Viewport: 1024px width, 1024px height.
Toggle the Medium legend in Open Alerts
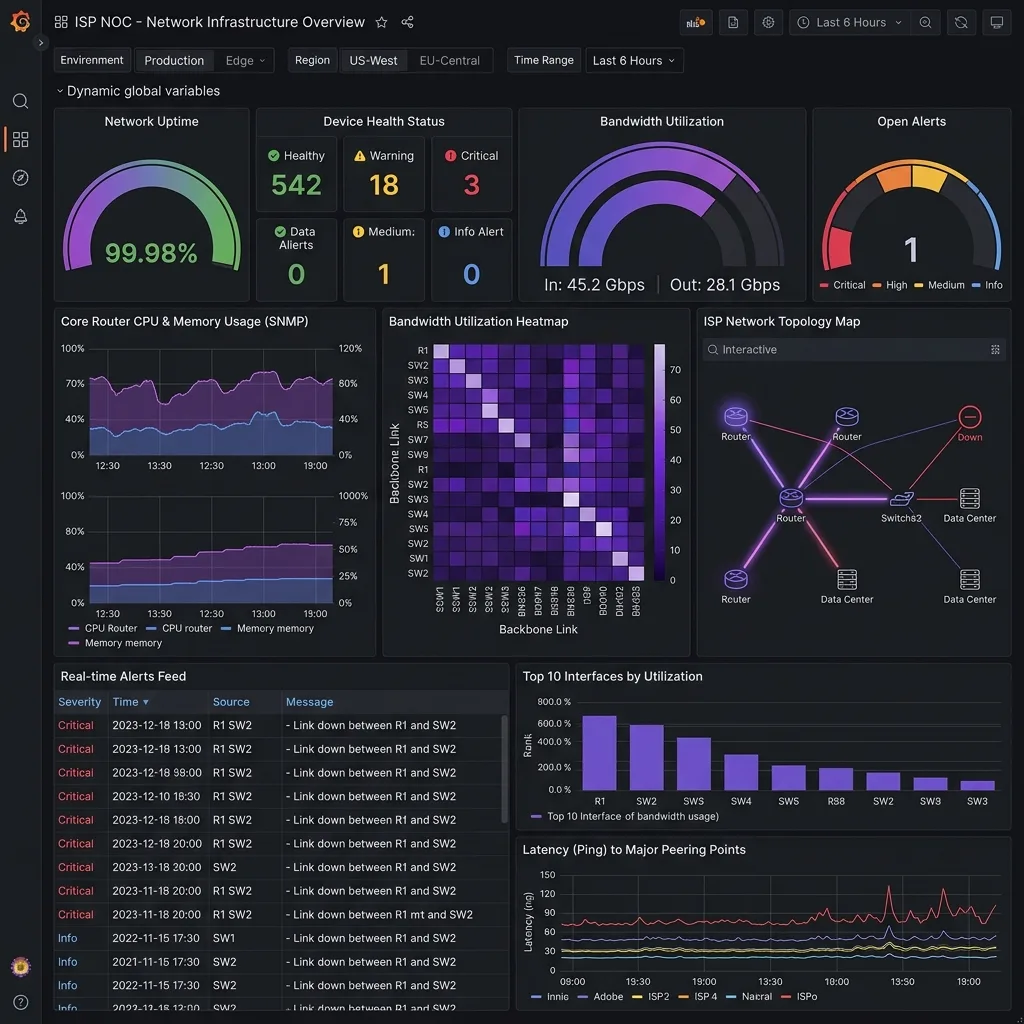939,285
